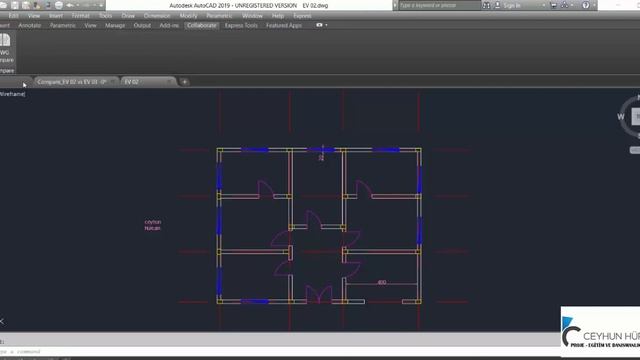Screen dimensions: 640x360
Task: Expand arrow left of search field
Action: tap(395, 5)
